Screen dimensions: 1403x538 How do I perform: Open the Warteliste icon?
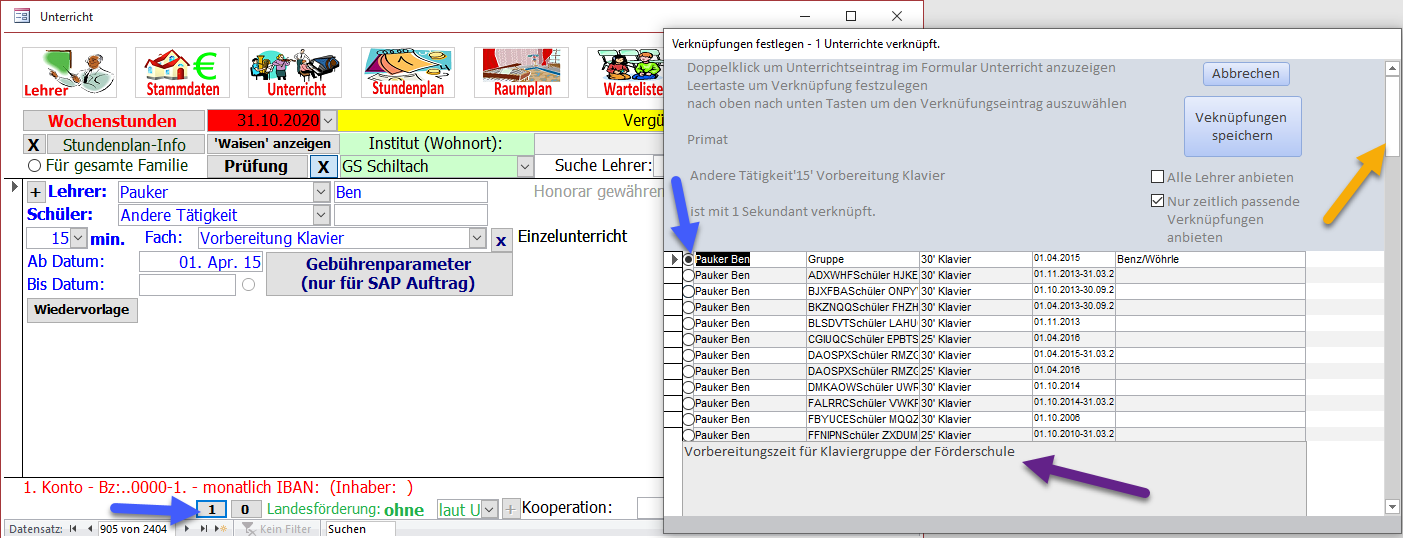pyautogui.click(x=632, y=73)
